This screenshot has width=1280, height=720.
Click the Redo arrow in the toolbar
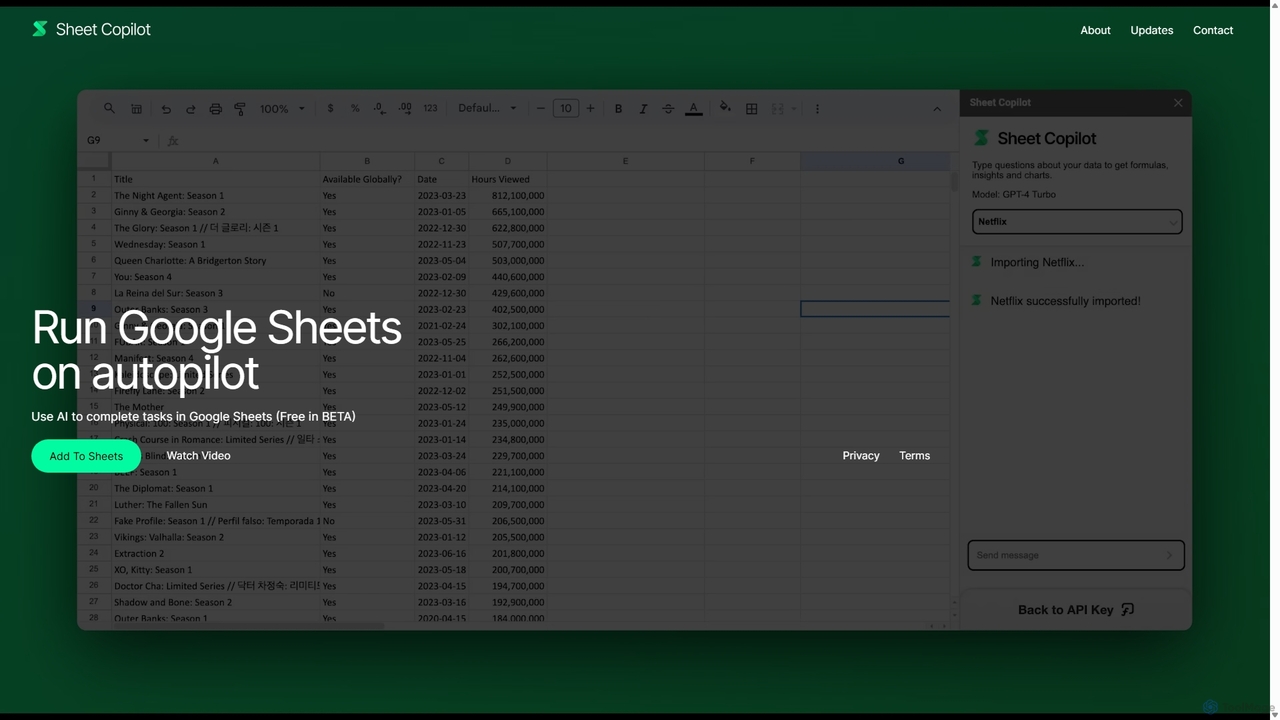190,108
